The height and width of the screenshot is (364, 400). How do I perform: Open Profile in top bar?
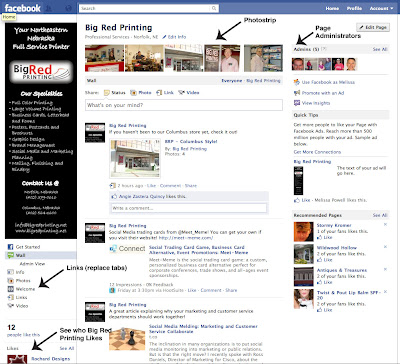(354, 8)
